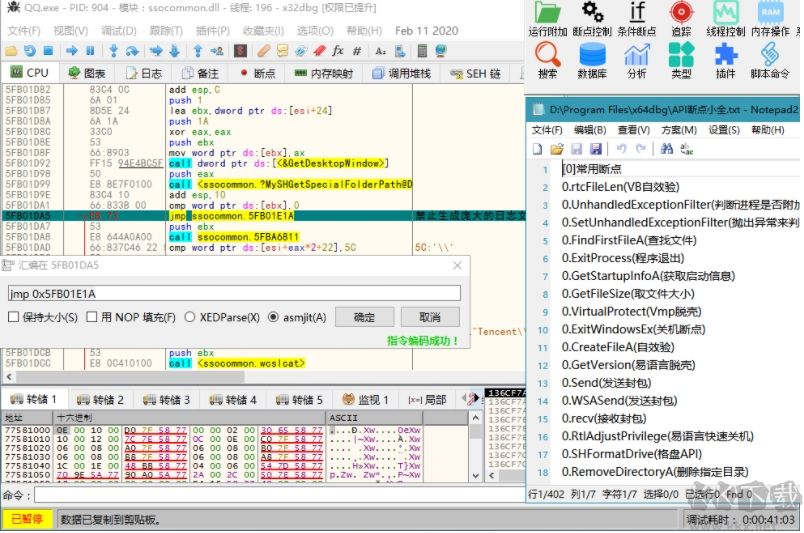Open 断点控制 gears icon
Image resolution: width=804 pixels, height=533 pixels.
pyautogui.click(x=593, y=13)
